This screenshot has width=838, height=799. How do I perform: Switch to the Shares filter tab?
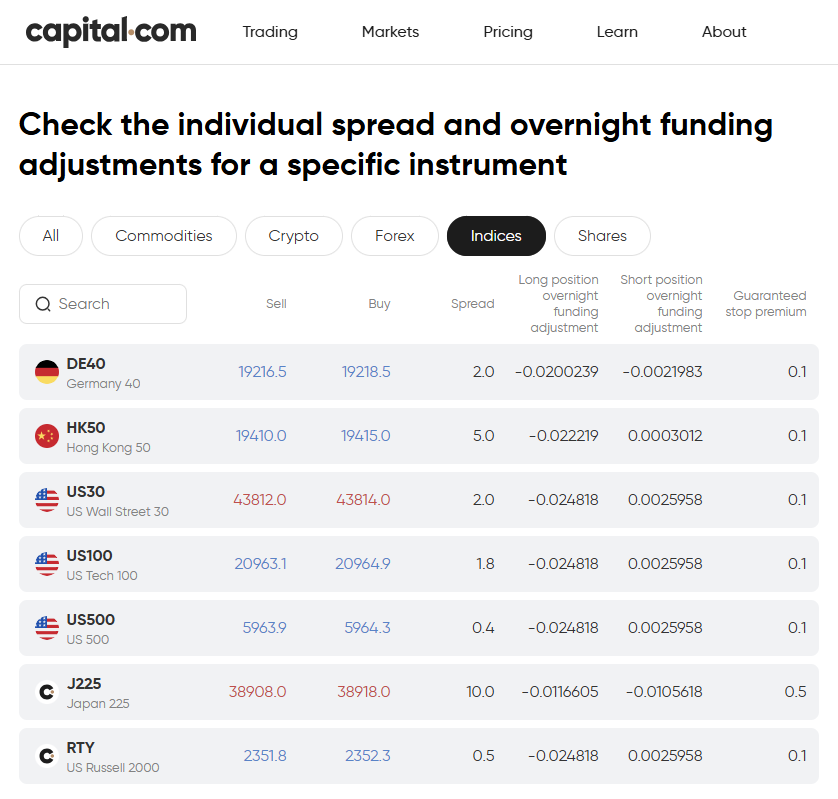point(602,236)
